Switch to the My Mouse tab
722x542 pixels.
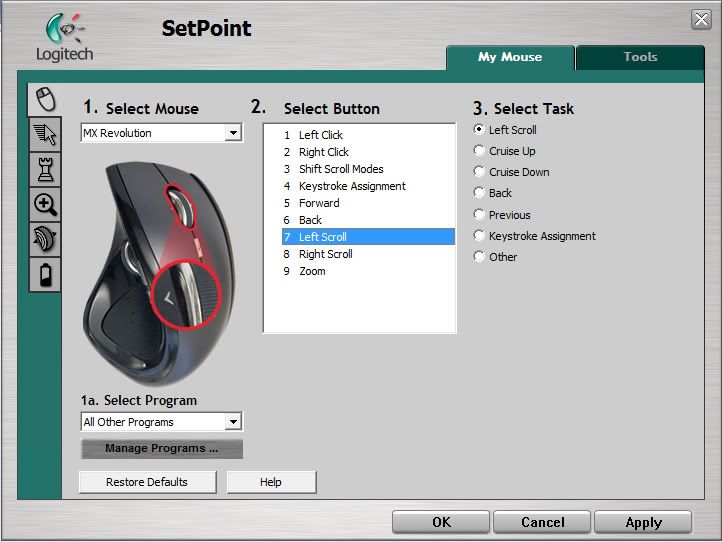click(x=510, y=58)
